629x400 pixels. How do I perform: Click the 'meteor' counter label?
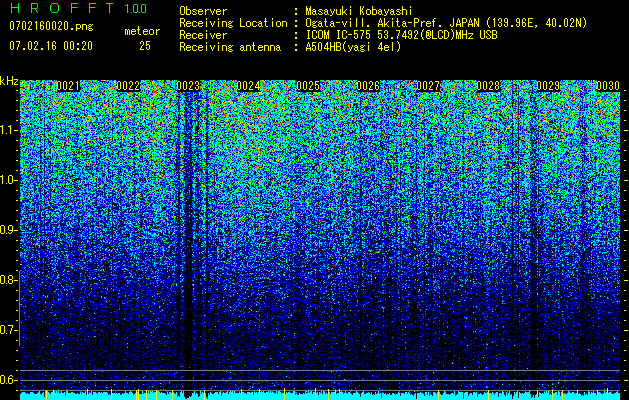(142, 31)
